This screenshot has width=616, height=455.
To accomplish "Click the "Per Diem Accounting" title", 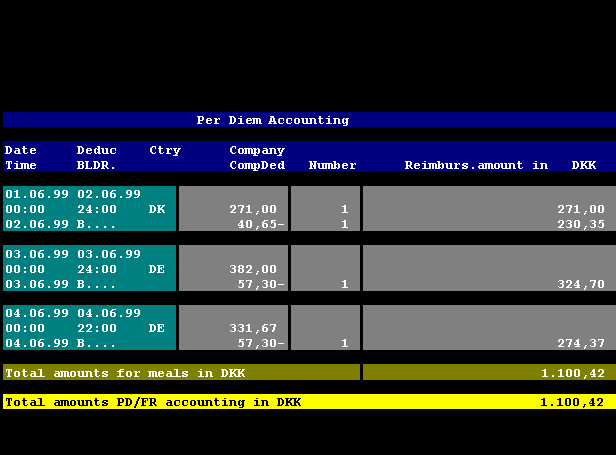I will [x=273, y=120].
